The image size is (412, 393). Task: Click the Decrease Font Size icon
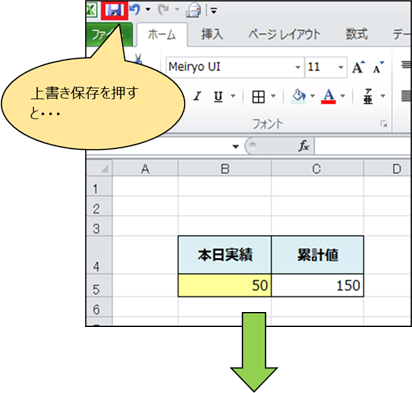pyautogui.click(x=378, y=67)
